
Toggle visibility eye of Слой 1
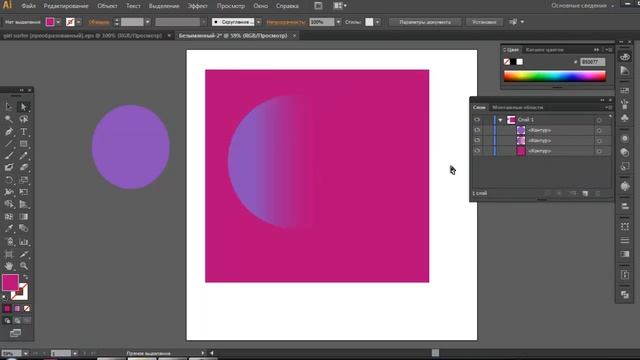click(477, 120)
